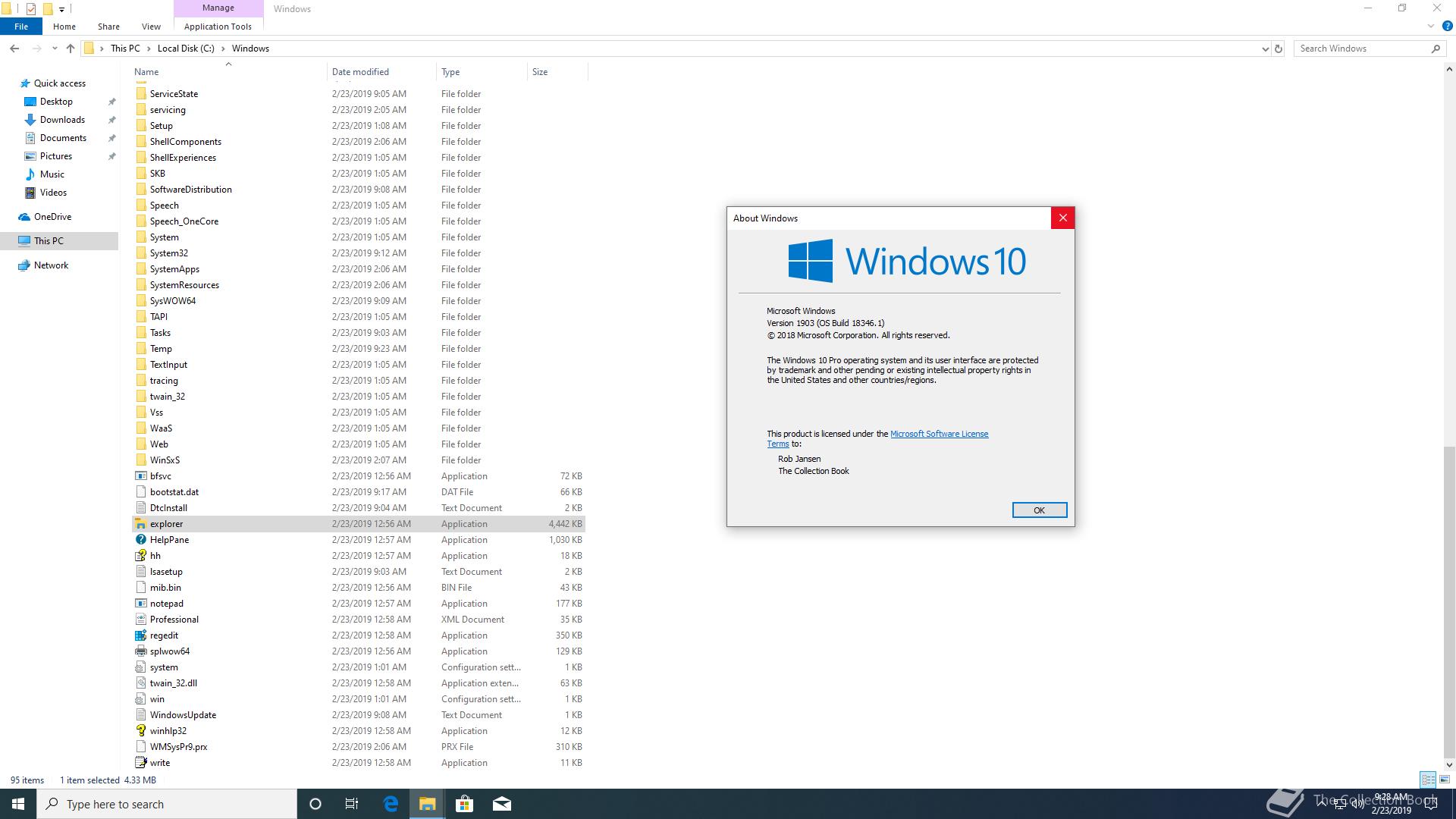This screenshot has height=819, width=1456.
Task: Select the WinSxS folder icon
Action: (140, 460)
